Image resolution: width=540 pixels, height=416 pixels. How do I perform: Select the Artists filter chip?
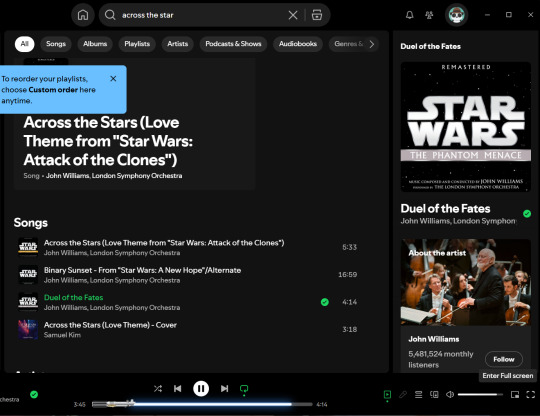pos(178,44)
